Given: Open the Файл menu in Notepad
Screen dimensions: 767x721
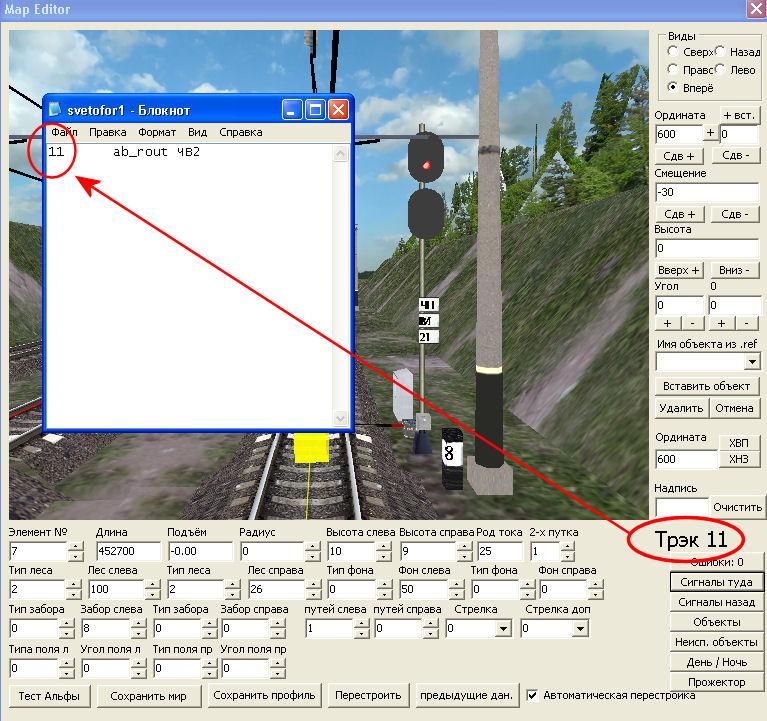Looking at the screenshot, I should 63,132.
